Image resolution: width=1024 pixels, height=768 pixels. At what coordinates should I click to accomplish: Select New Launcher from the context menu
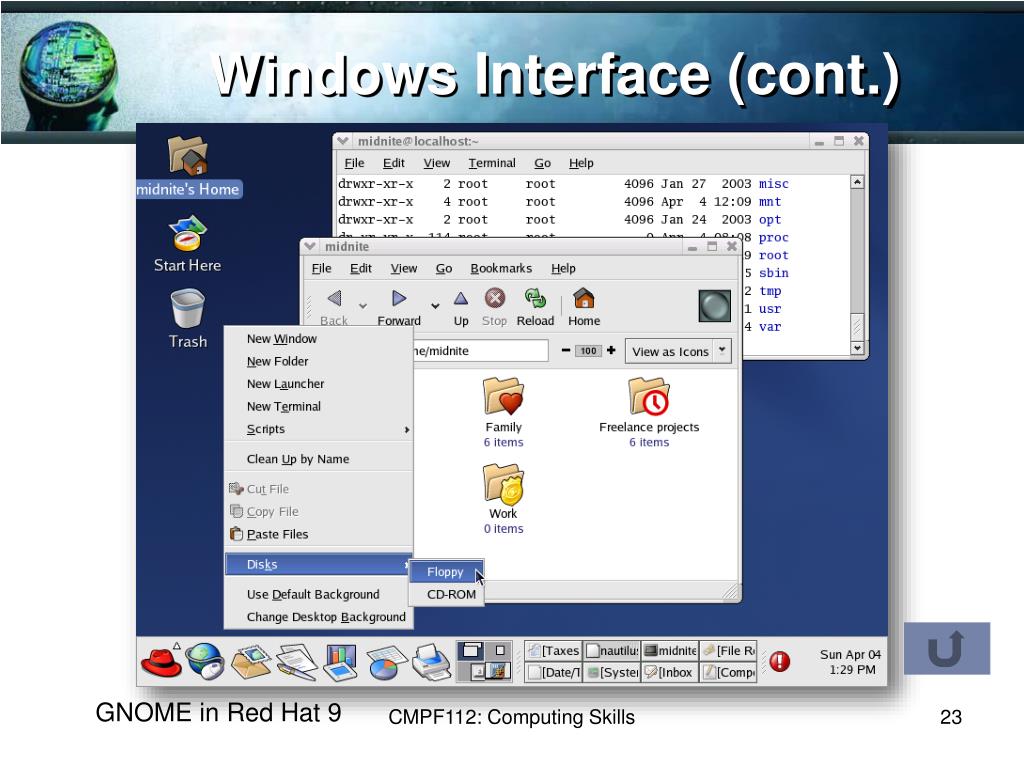[x=319, y=384]
